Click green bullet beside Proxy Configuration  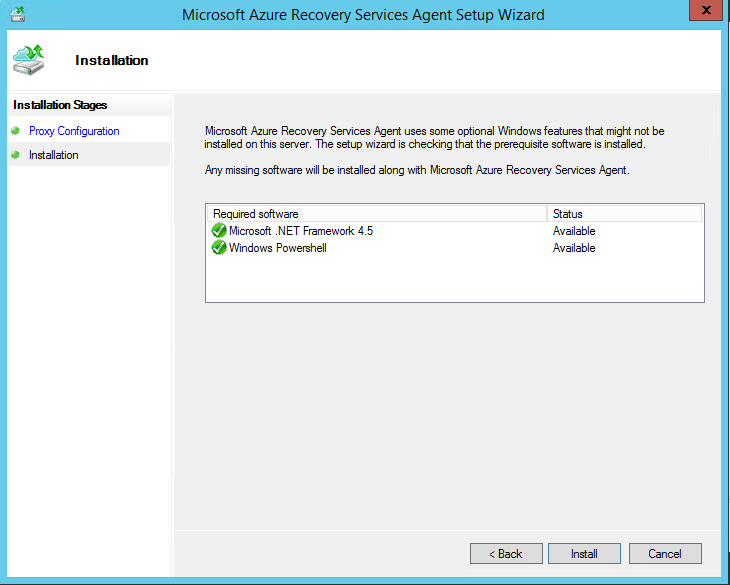click(16, 131)
